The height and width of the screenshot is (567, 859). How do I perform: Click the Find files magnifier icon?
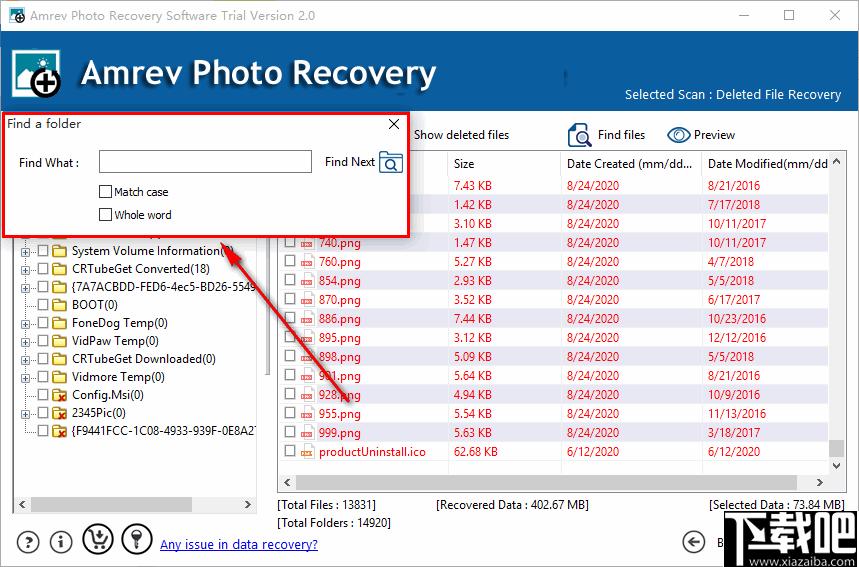(x=580, y=135)
